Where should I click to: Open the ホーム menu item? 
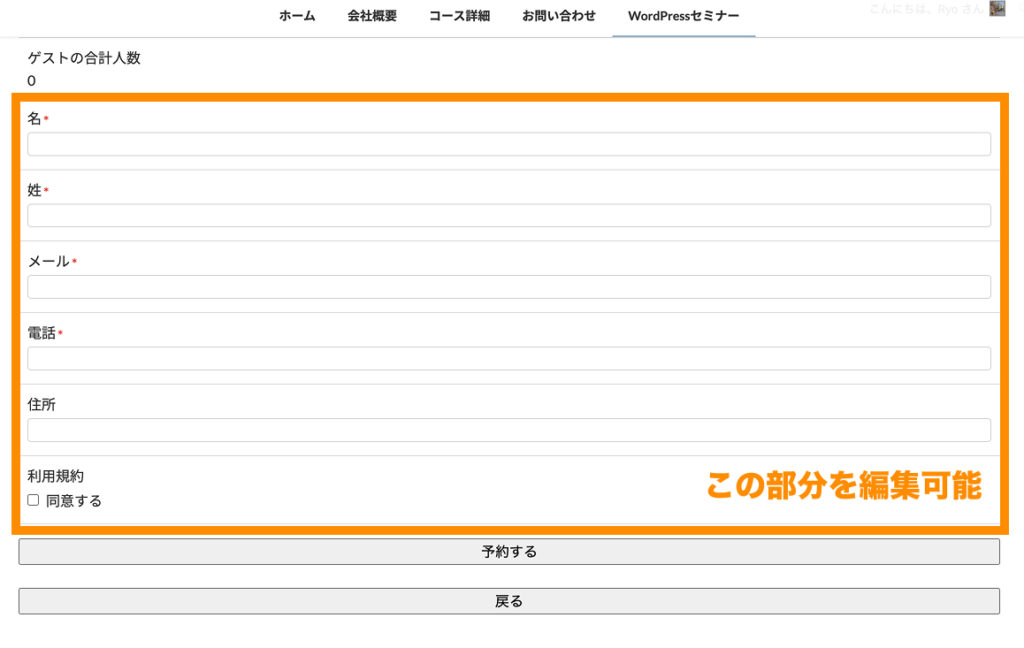point(297,16)
